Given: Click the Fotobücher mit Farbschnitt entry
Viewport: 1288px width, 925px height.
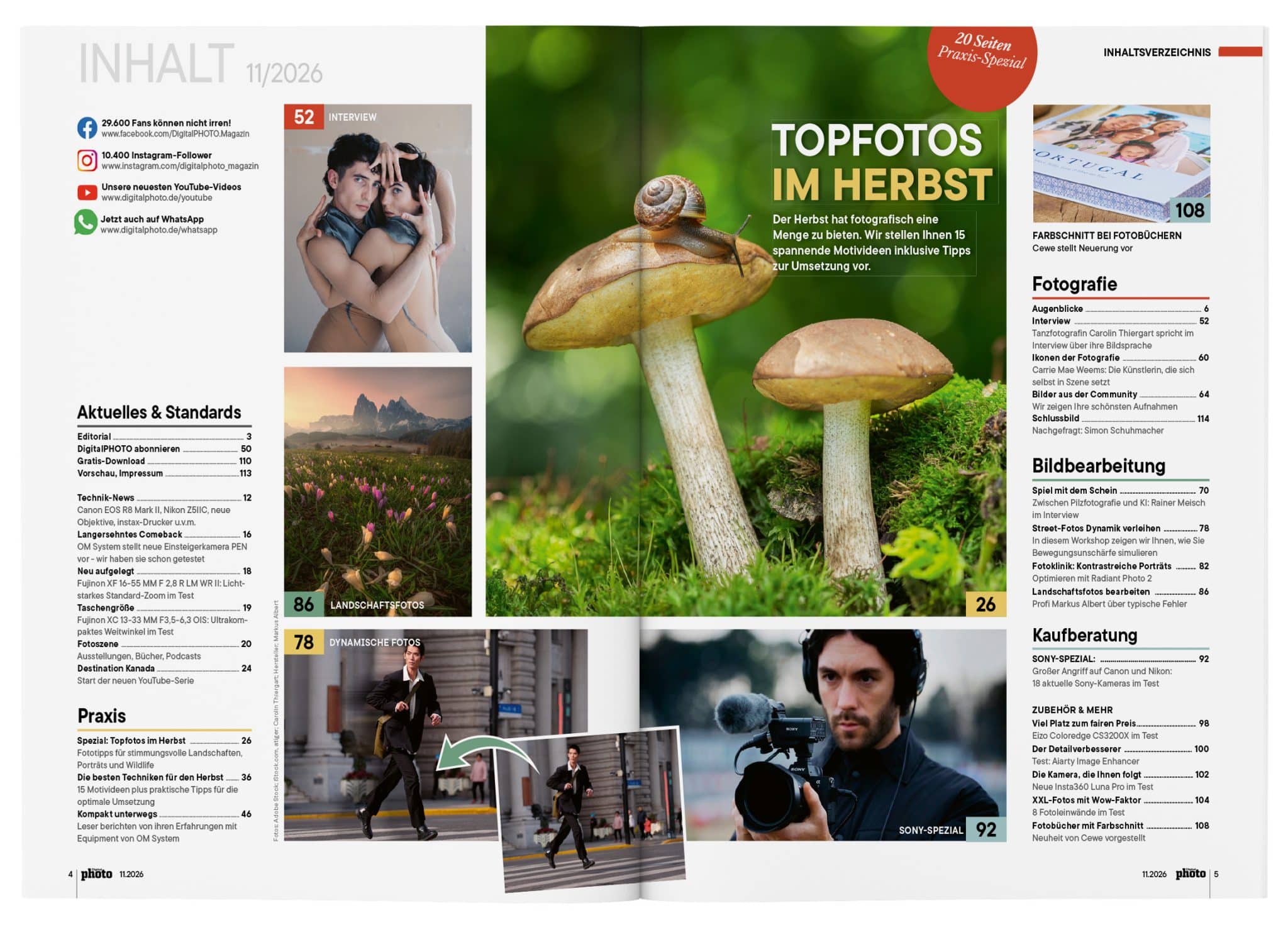Looking at the screenshot, I should (x=1120, y=826).
